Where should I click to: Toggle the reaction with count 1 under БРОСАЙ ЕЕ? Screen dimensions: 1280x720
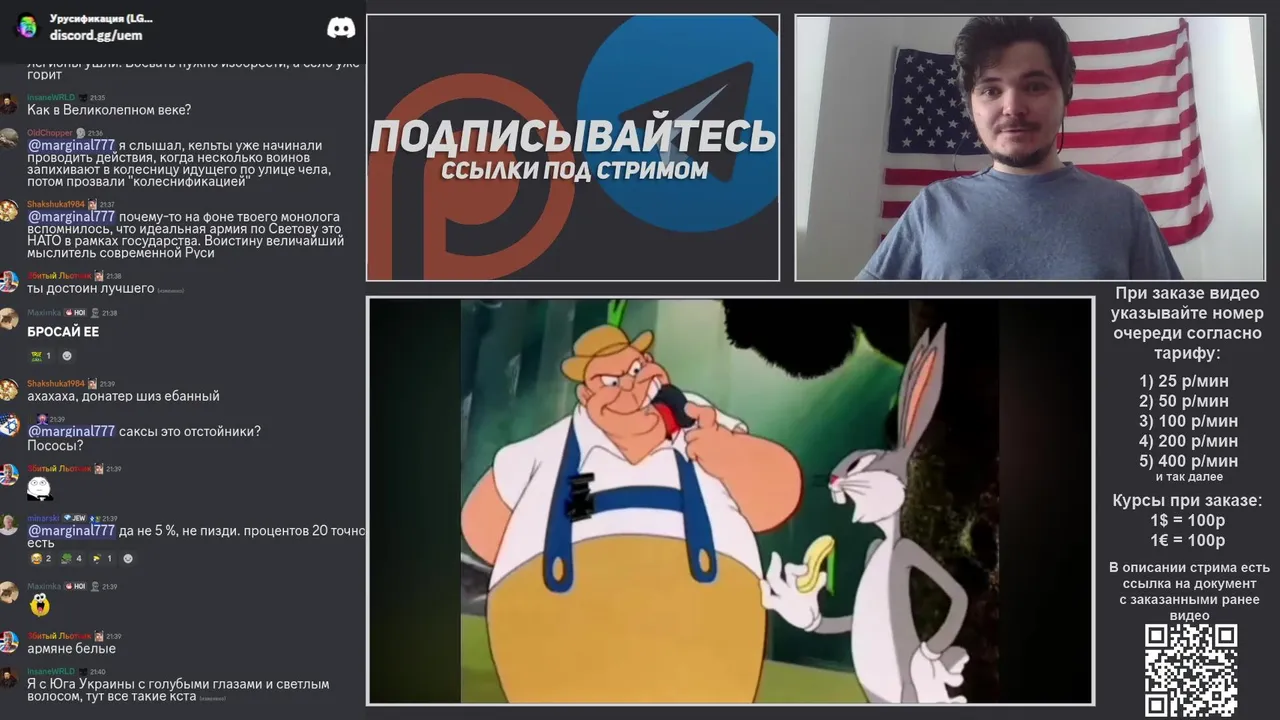41,355
